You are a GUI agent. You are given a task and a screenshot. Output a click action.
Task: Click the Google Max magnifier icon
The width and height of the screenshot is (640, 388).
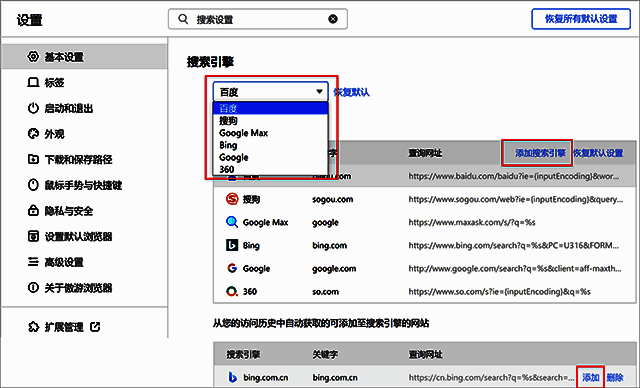coord(232,222)
